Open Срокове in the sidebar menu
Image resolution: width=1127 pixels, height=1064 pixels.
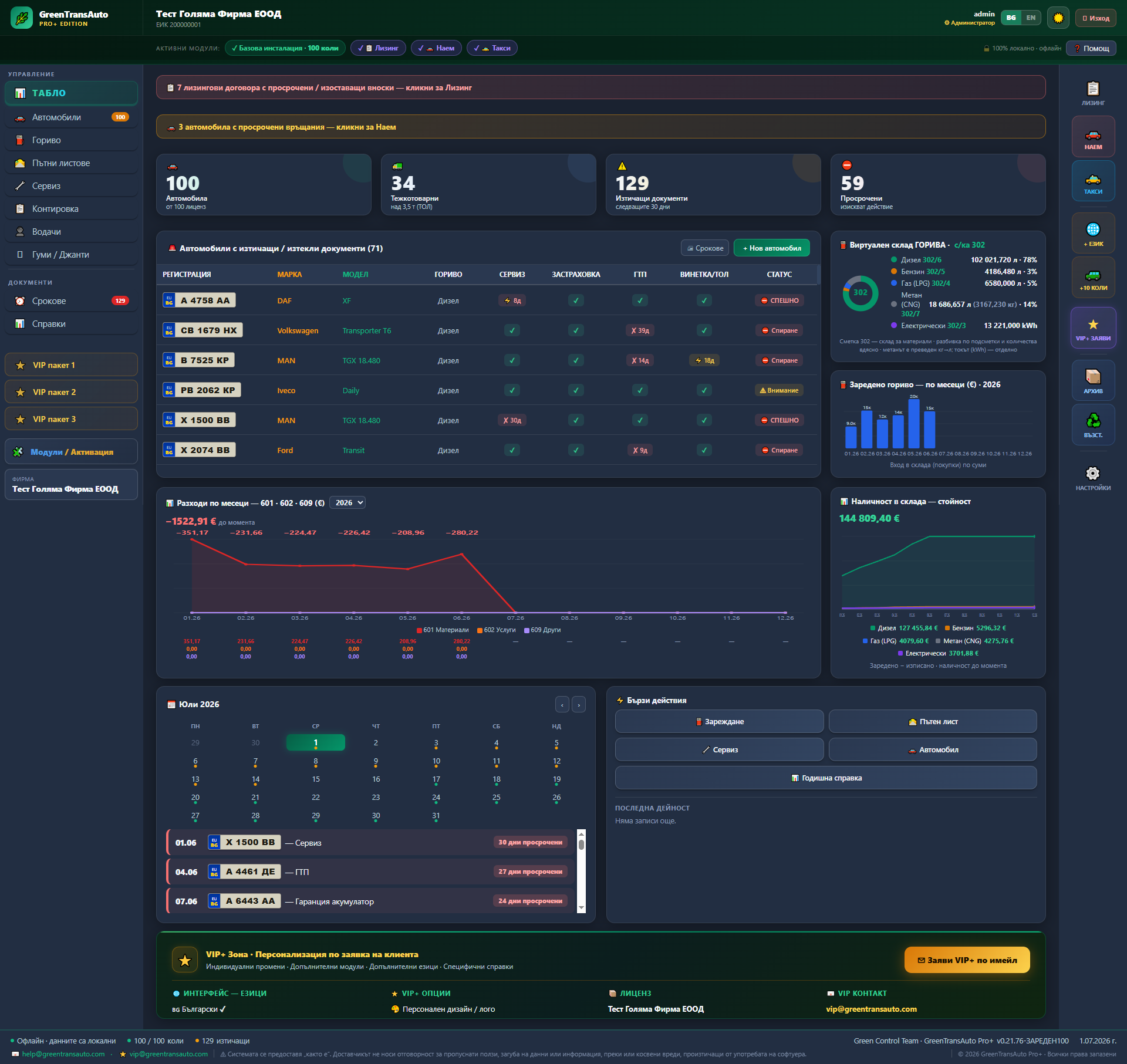point(71,301)
